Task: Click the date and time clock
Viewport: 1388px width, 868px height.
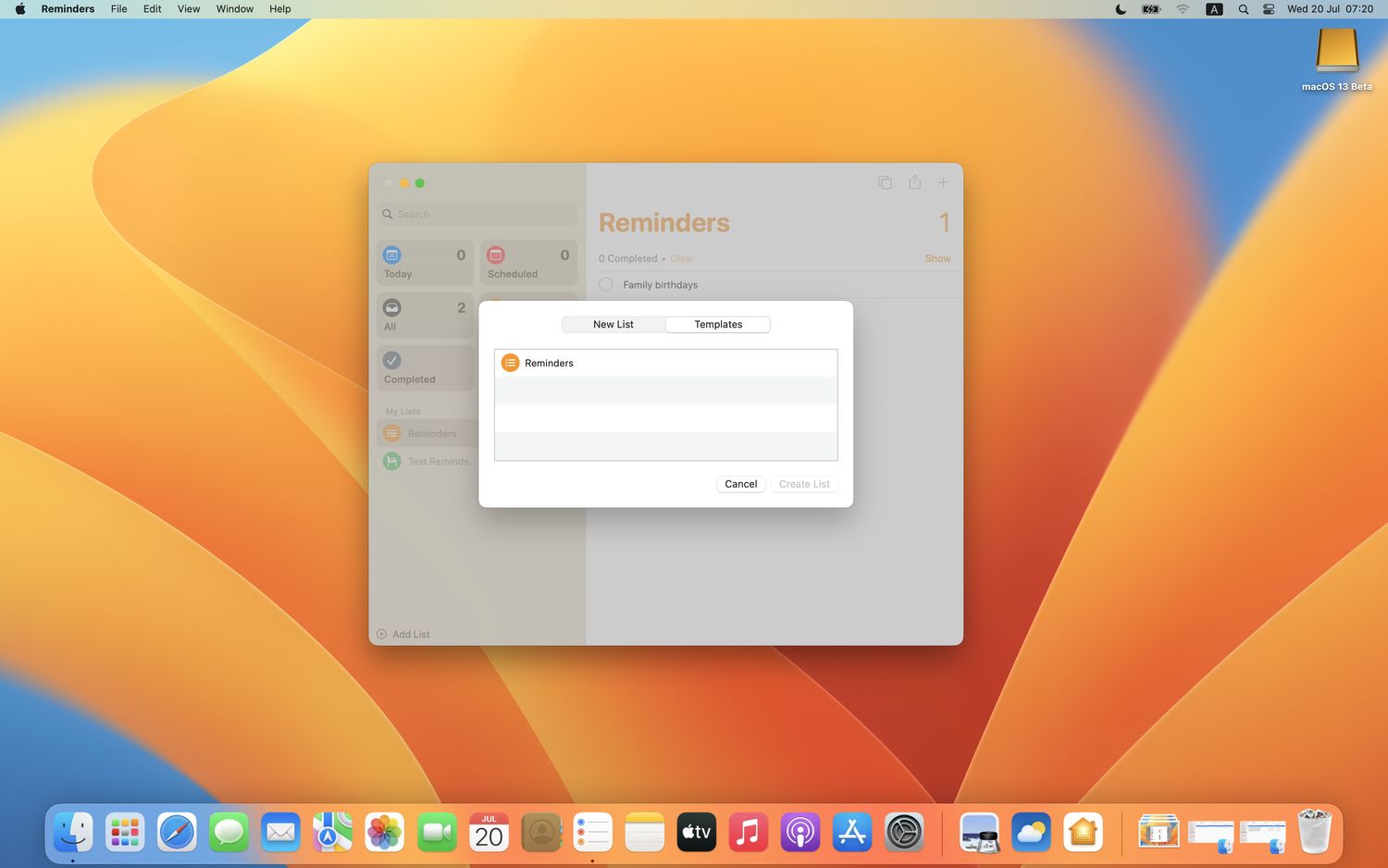Action: [1330, 9]
